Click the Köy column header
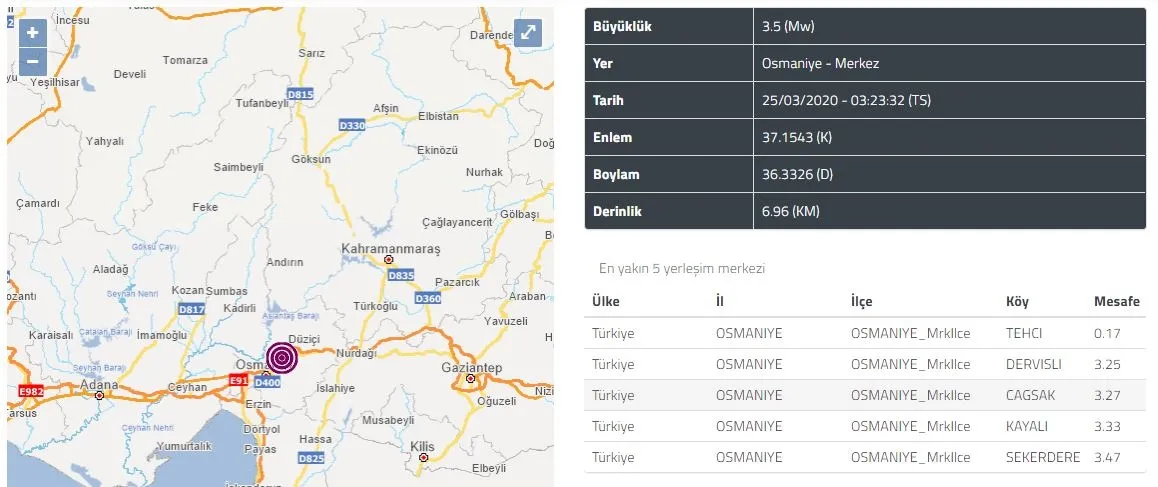The width and height of the screenshot is (1158, 487). tap(1017, 302)
